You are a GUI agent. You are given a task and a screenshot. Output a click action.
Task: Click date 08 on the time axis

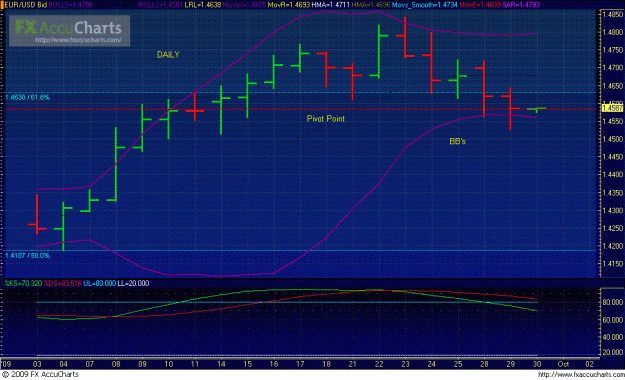click(116, 364)
